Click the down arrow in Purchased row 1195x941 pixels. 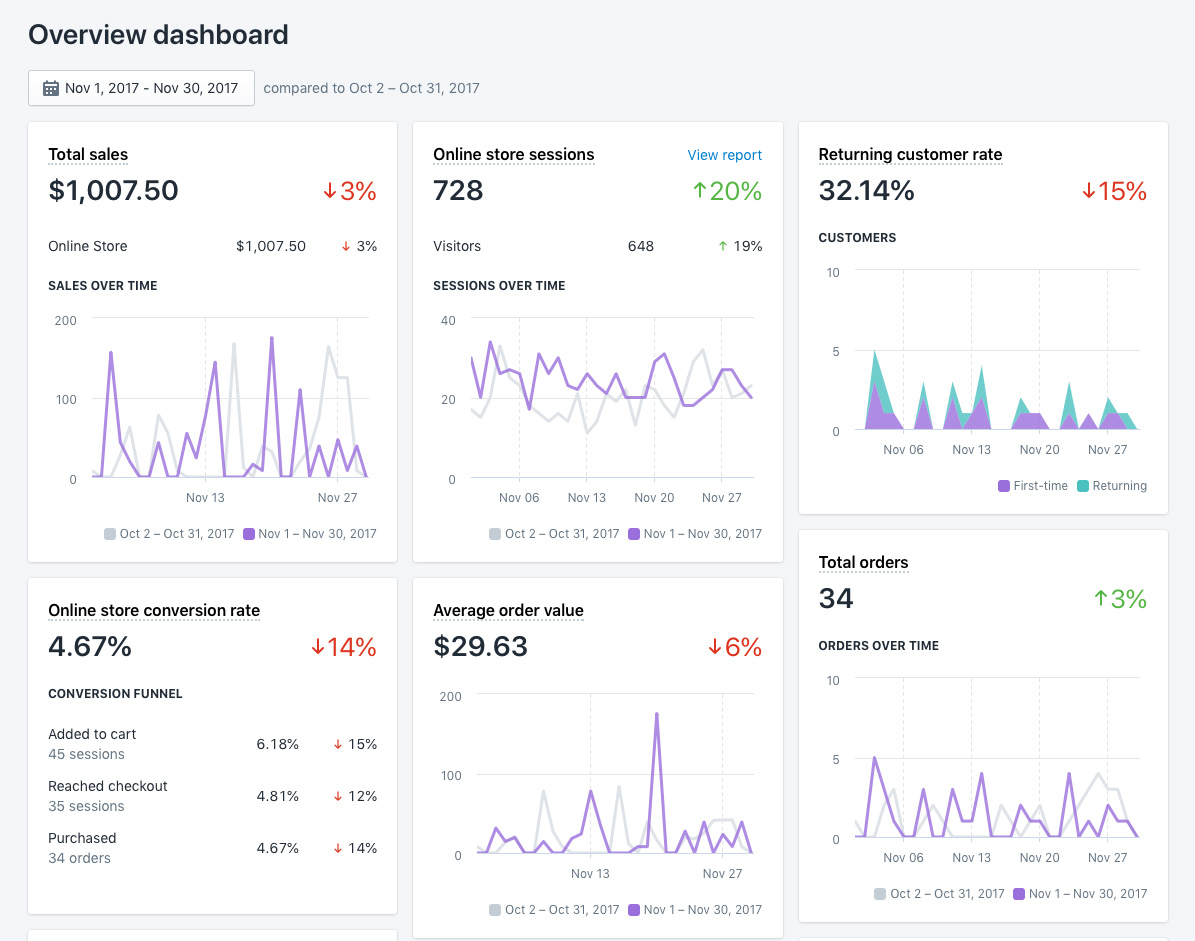point(338,848)
